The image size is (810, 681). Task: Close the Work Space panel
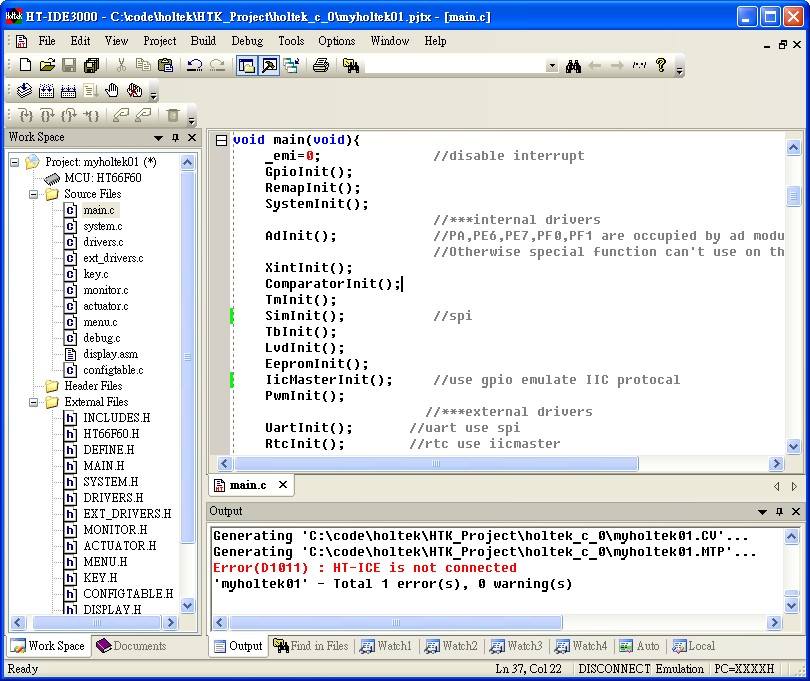[x=192, y=137]
